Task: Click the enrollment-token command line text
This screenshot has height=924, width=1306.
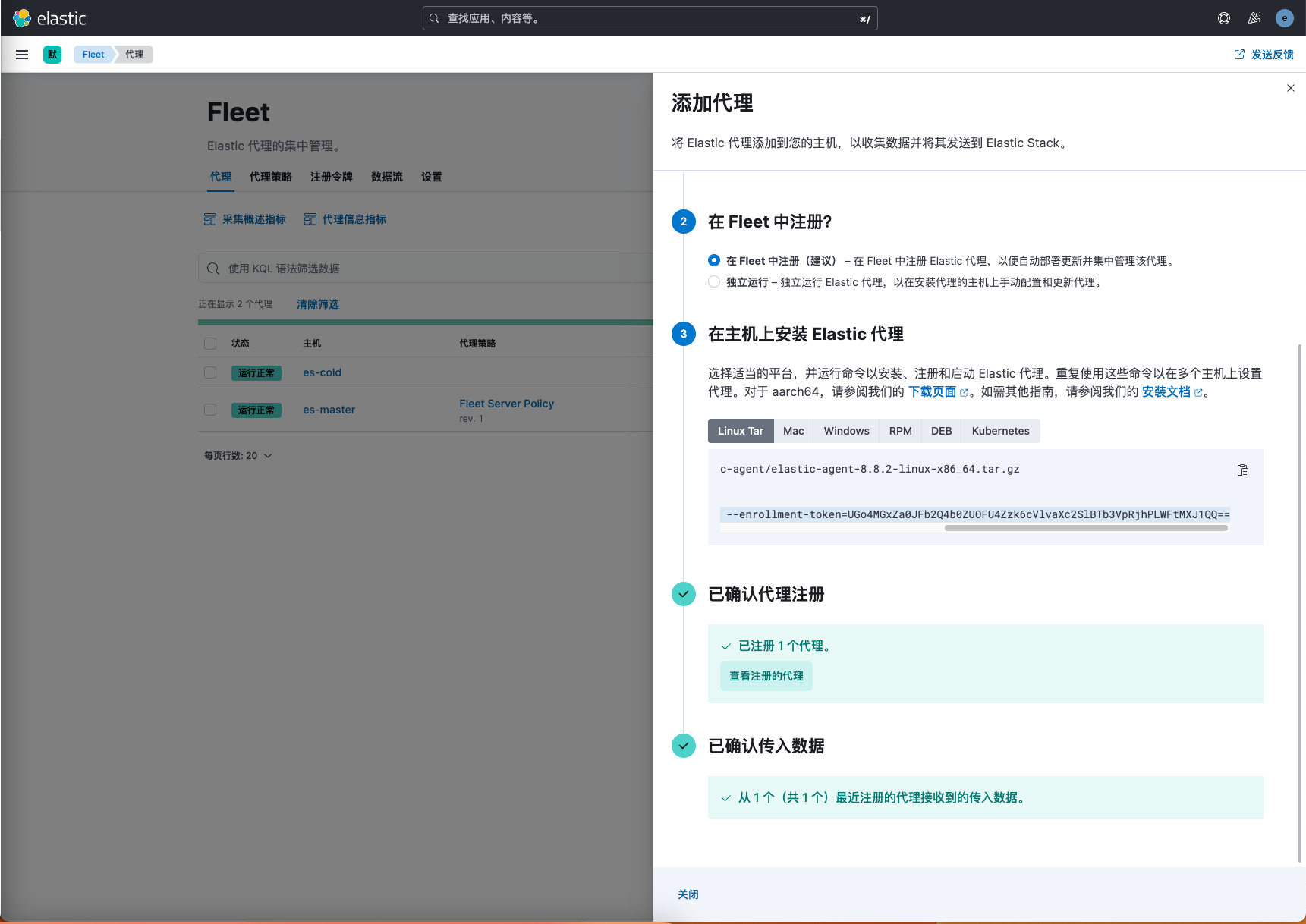Action: click(x=975, y=514)
